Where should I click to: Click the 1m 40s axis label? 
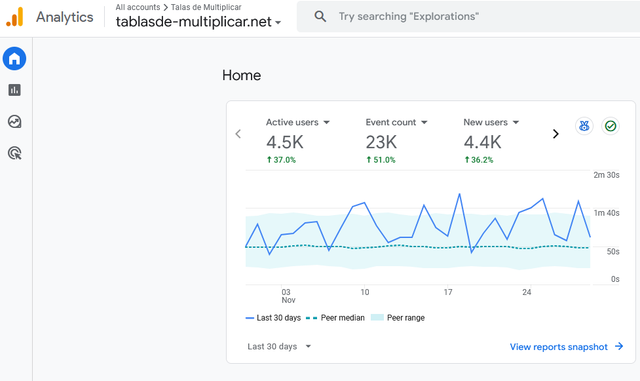pyautogui.click(x=606, y=213)
